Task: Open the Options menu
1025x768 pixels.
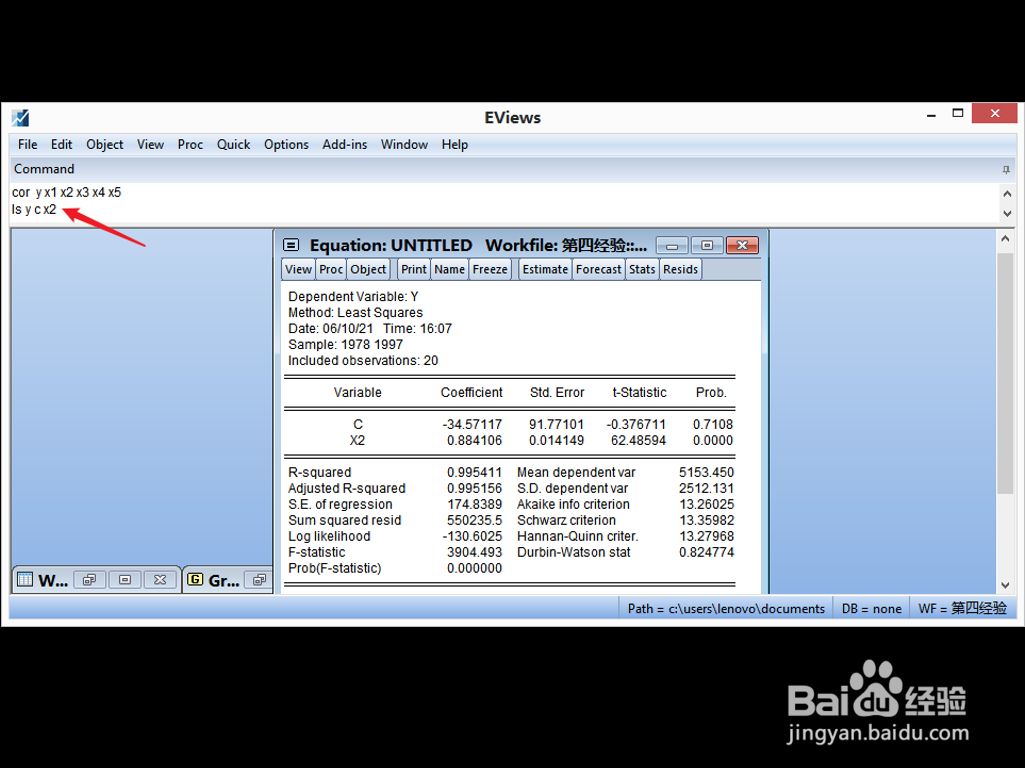Action: click(286, 144)
